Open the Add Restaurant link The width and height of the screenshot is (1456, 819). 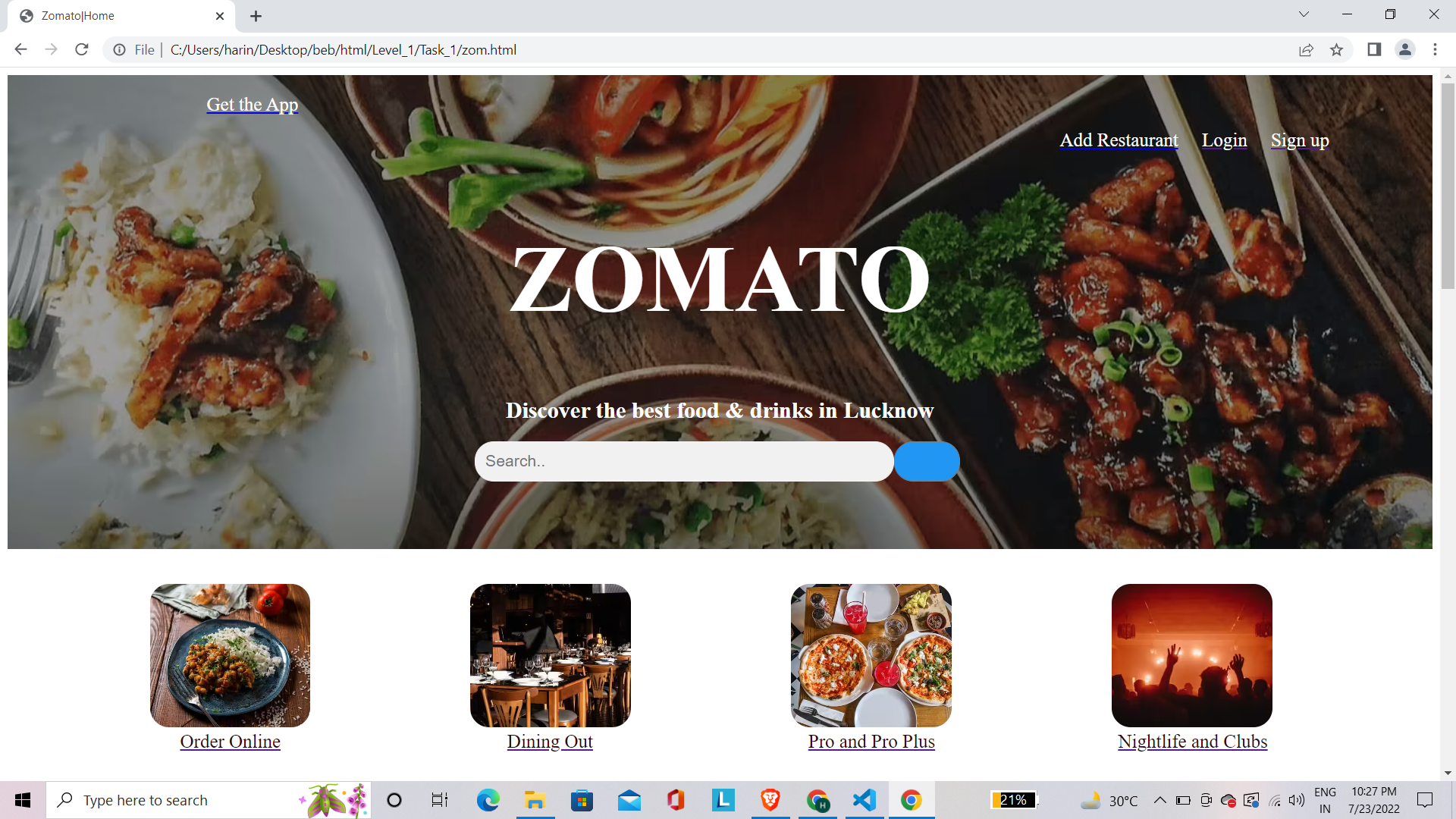pyautogui.click(x=1119, y=140)
